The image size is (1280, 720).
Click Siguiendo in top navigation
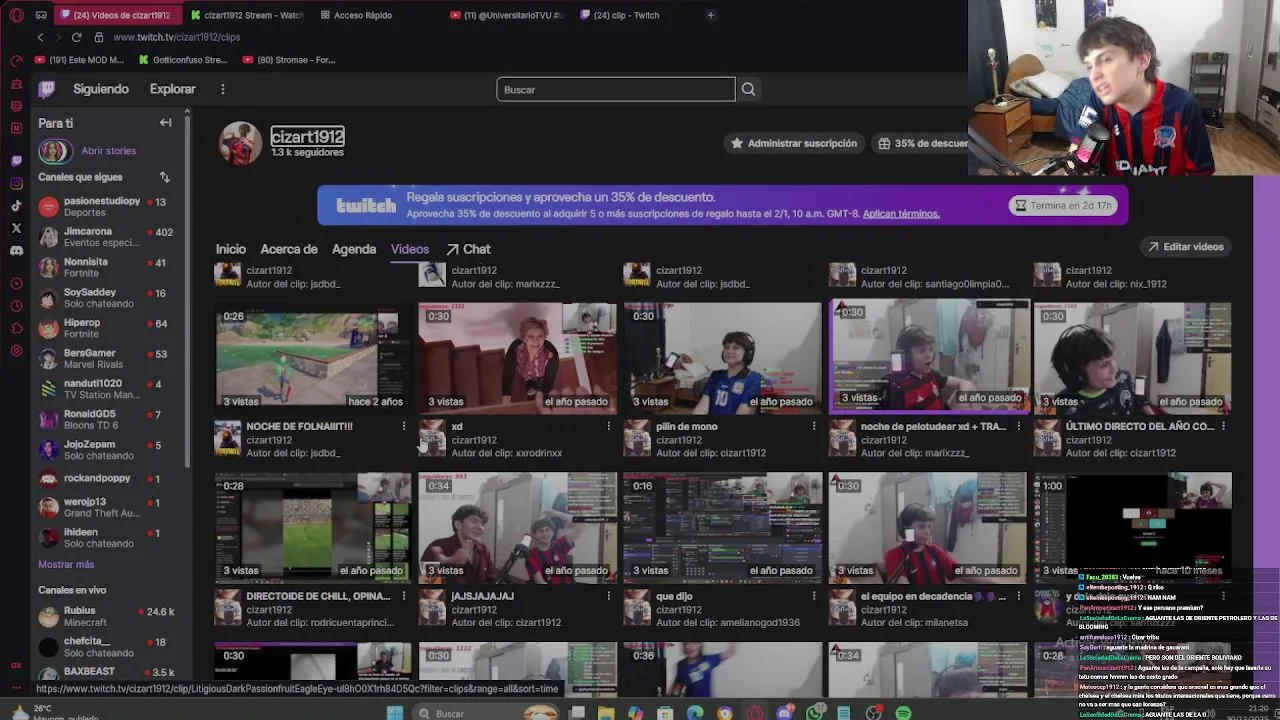click(101, 89)
